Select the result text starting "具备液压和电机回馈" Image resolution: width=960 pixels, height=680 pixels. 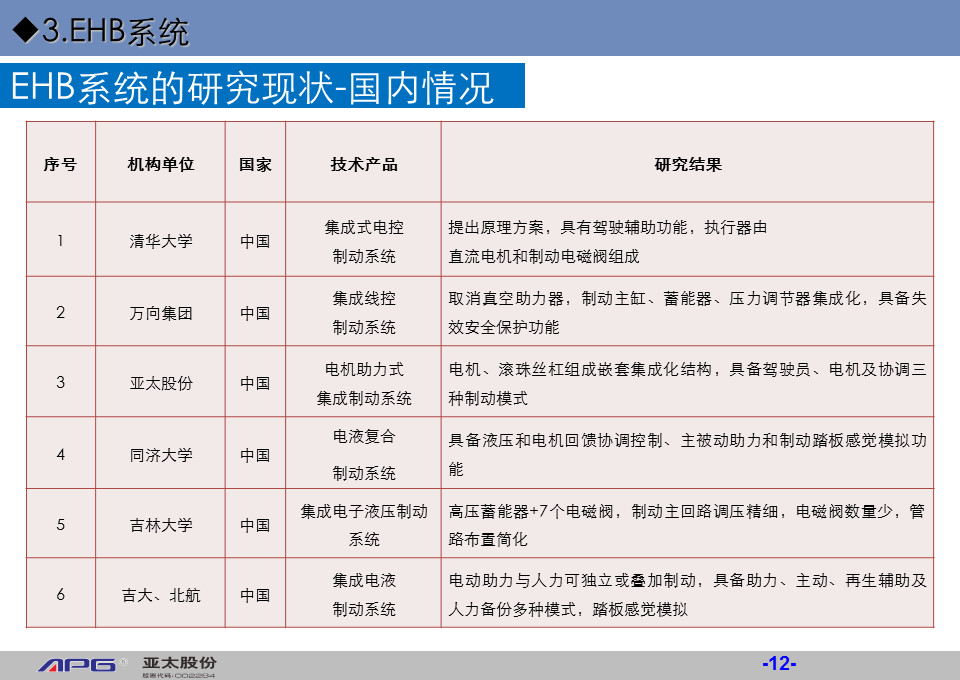click(x=687, y=455)
